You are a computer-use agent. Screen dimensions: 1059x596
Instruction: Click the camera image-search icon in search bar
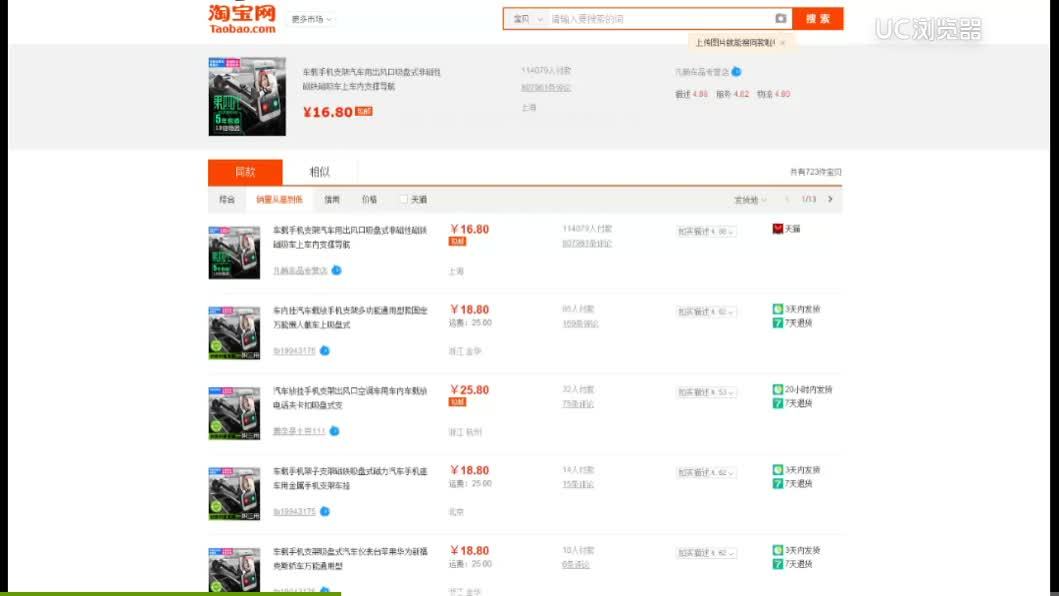click(x=780, y=19)
